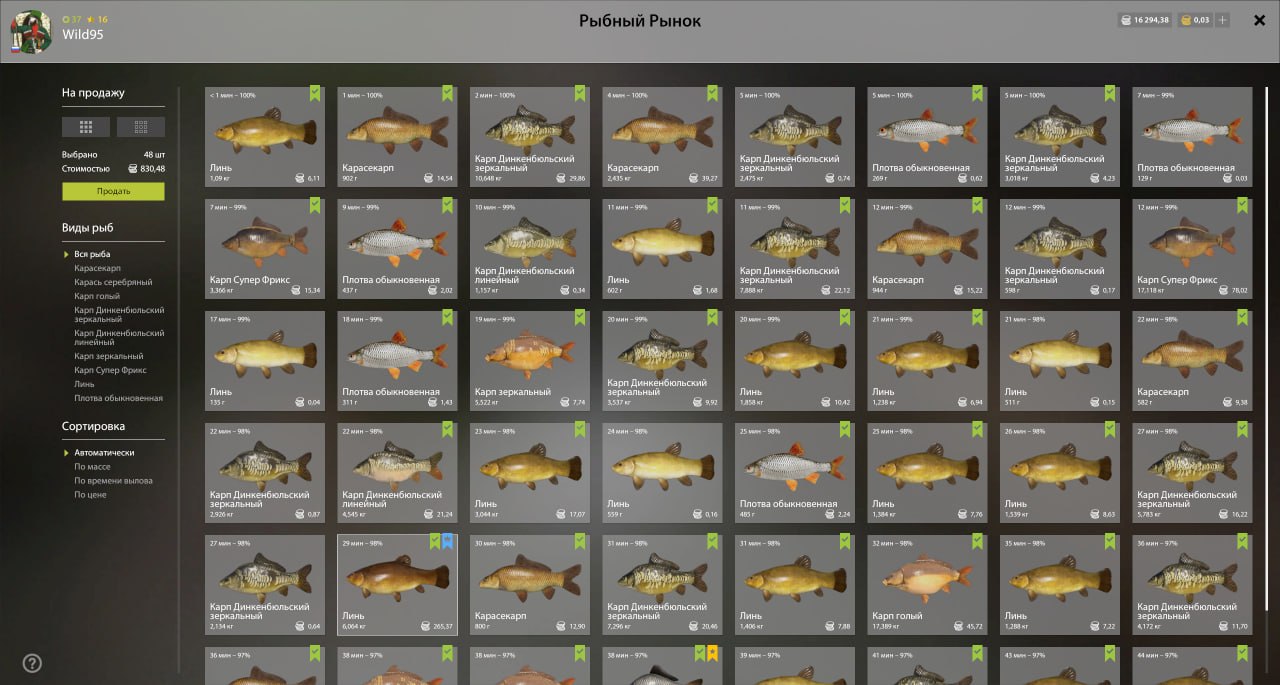Click the Wild95 player avatar
Image resolution: width=1280 pixels, height=685 pixels.
[x=31, y=31]
